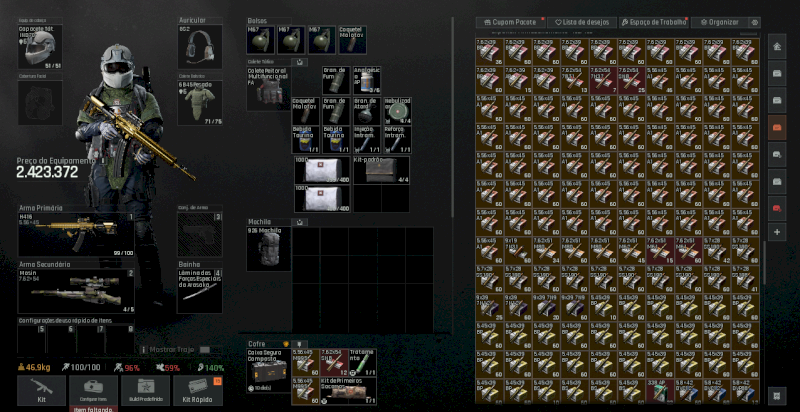Screen dimensions: 800x412
Task: Select the 6B45 Pesado body armor
Action: pyautogui.click(x=200, y=102)
